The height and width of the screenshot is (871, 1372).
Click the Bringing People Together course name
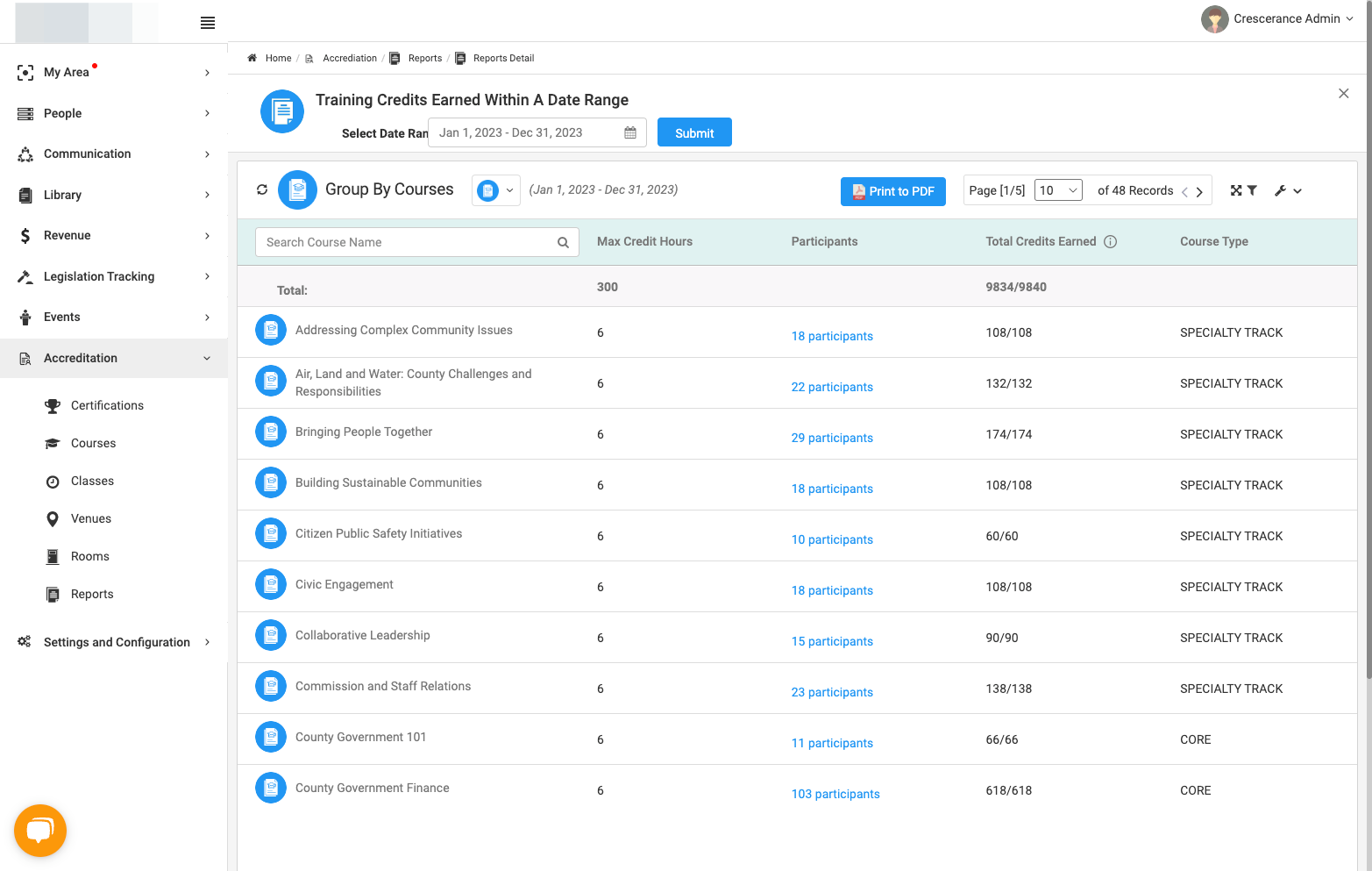point(364,432)
